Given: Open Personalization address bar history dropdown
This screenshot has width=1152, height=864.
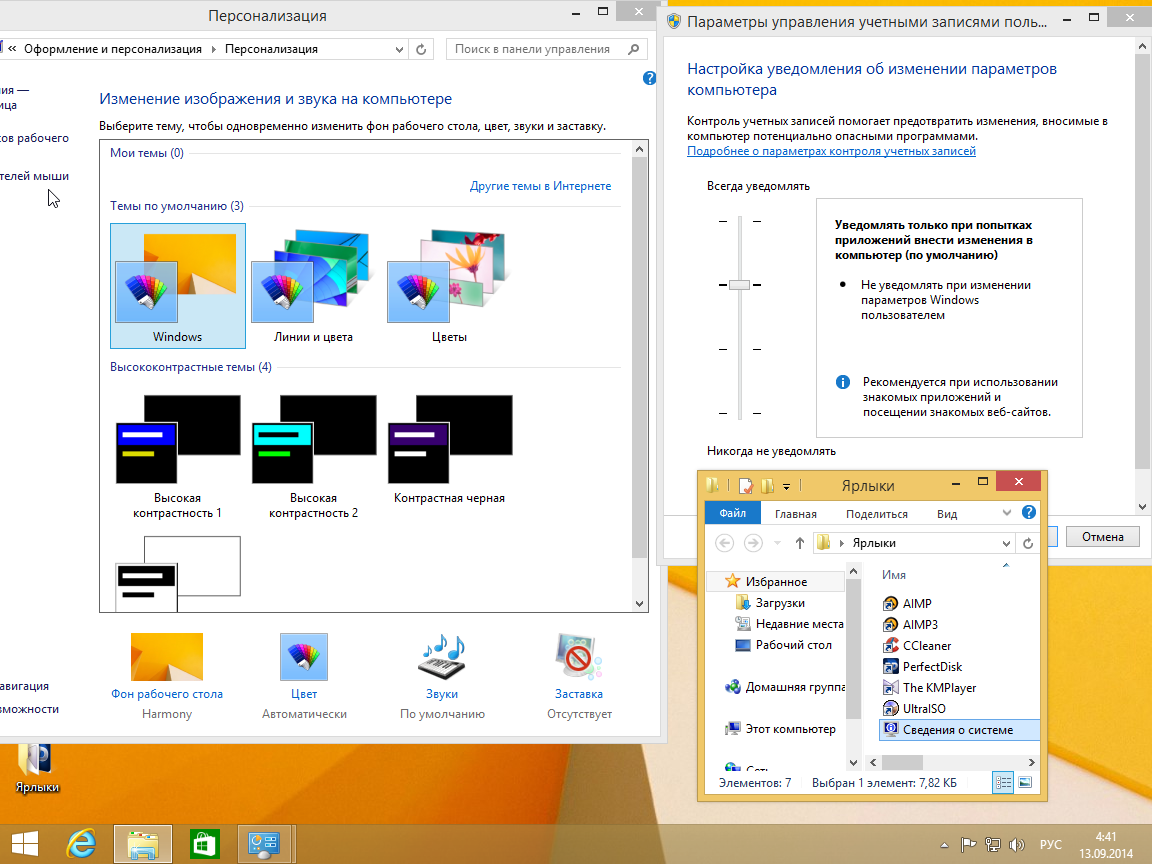Looking at the screenshot, I should (x=399, y=49).
